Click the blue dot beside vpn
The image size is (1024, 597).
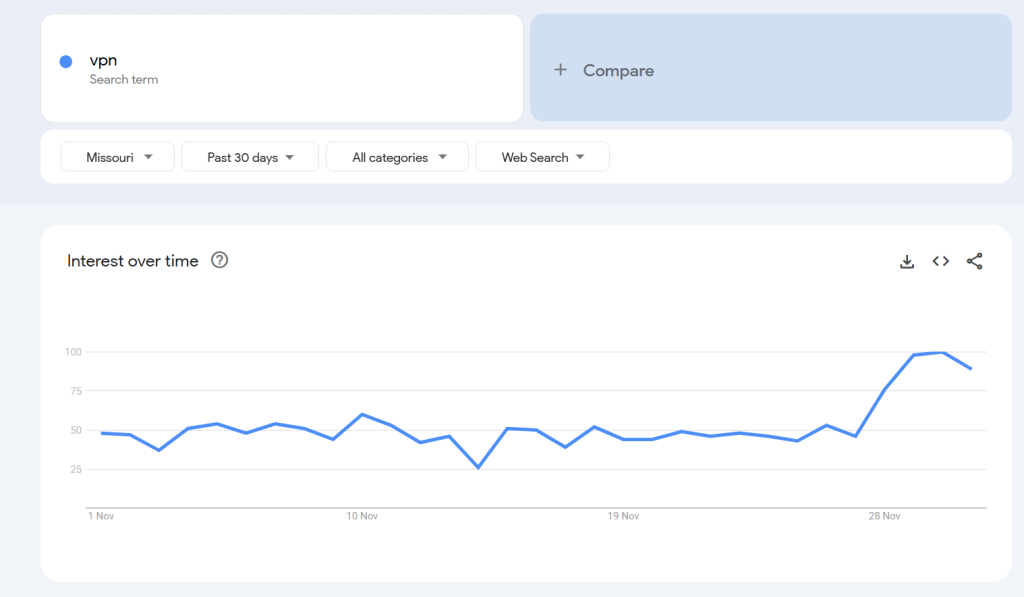tap(66, 62)
